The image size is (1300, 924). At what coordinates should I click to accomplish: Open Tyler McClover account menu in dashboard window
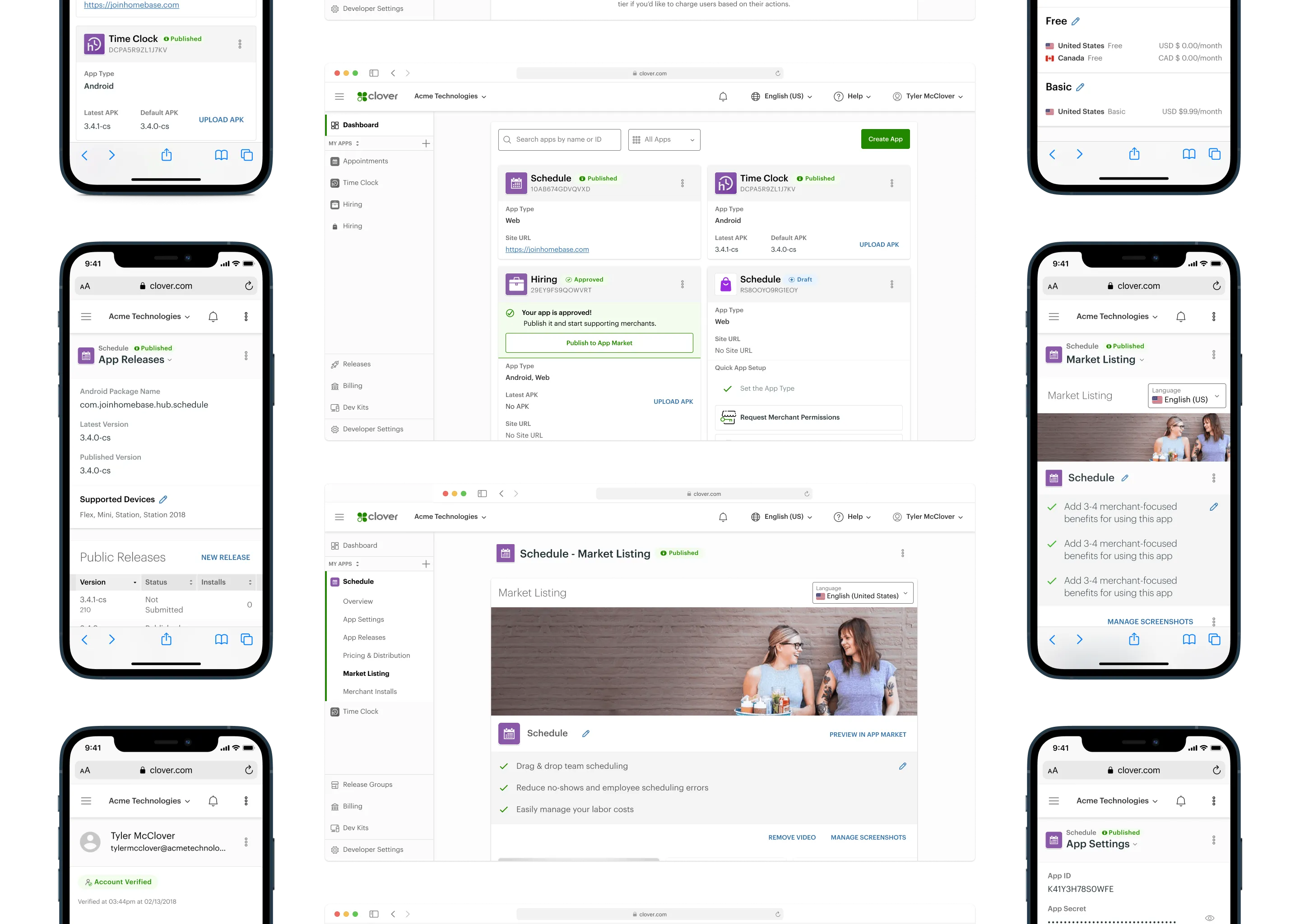click(928, 96)
